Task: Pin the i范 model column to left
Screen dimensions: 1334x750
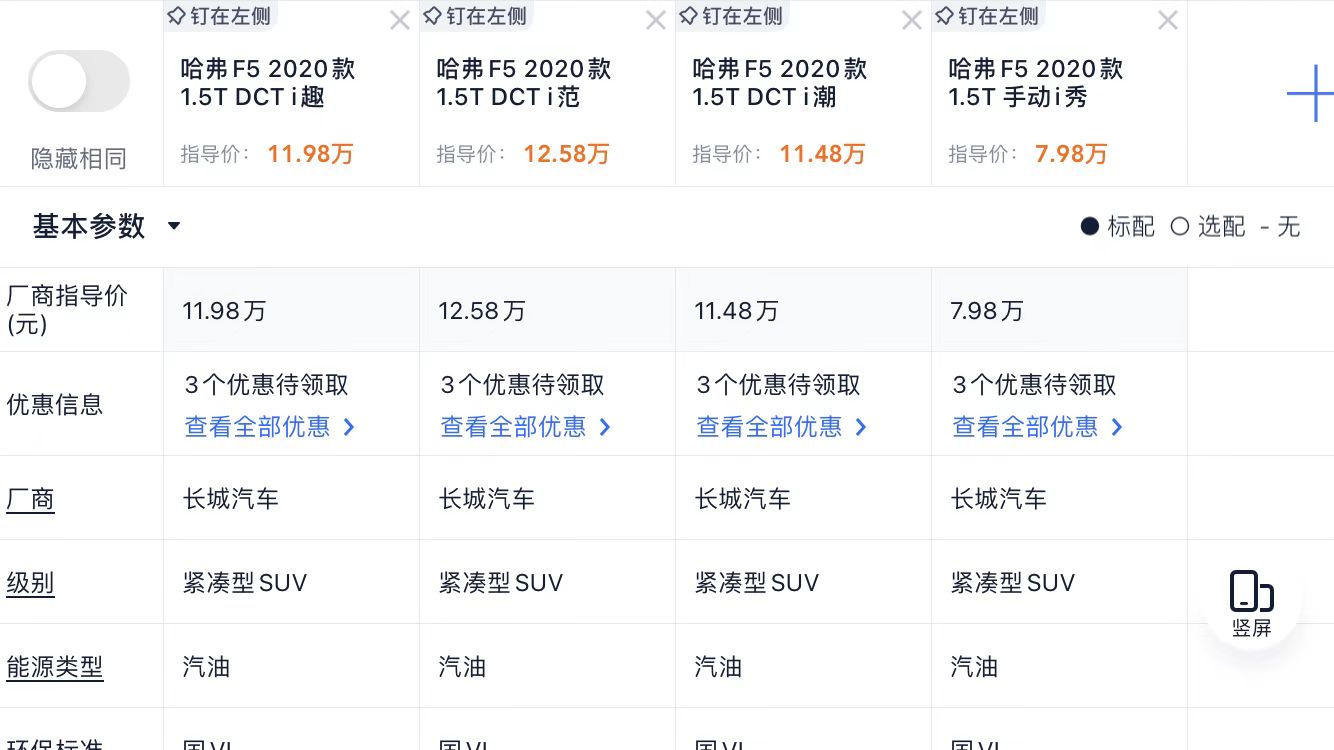Action: (x=476, y=16)
